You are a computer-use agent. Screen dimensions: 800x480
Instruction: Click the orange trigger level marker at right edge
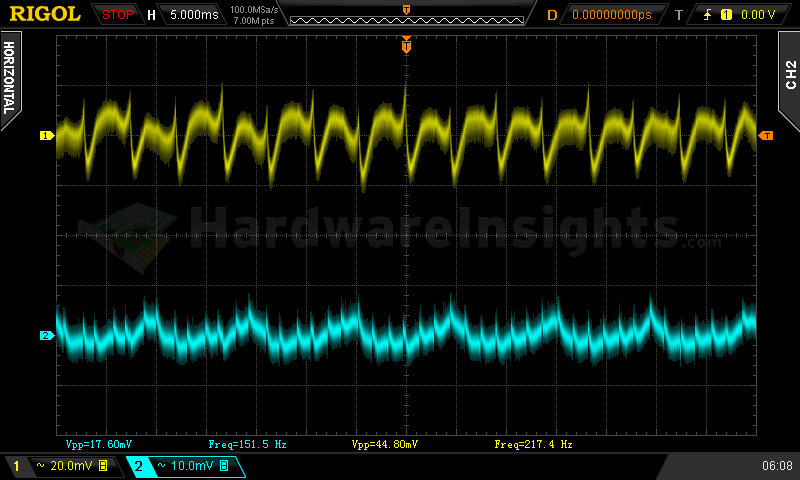point(766,135)
